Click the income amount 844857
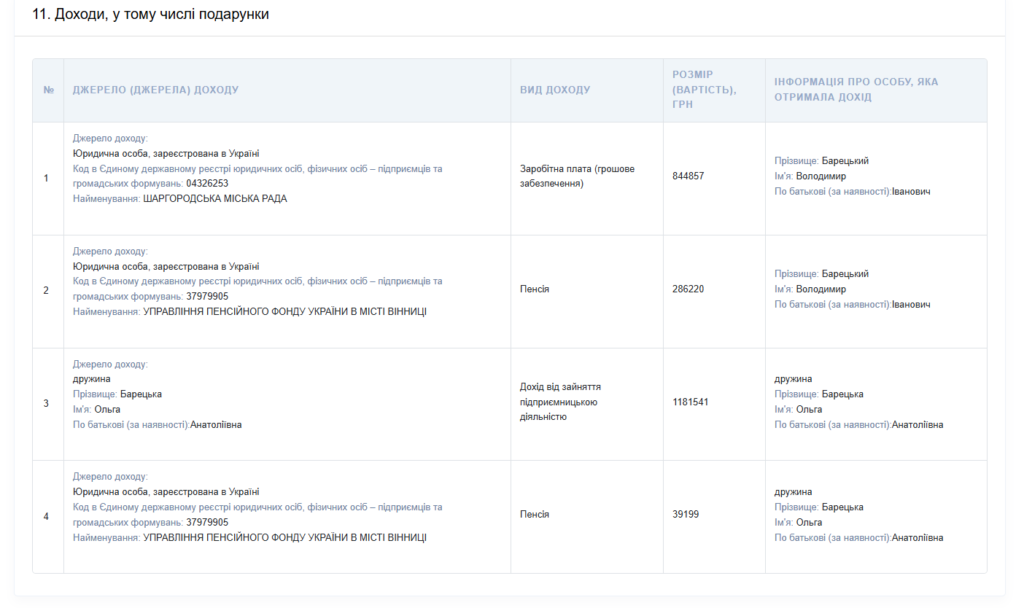Image resolution: width=1024 pixels, height=608 pixels. point(688,176)
